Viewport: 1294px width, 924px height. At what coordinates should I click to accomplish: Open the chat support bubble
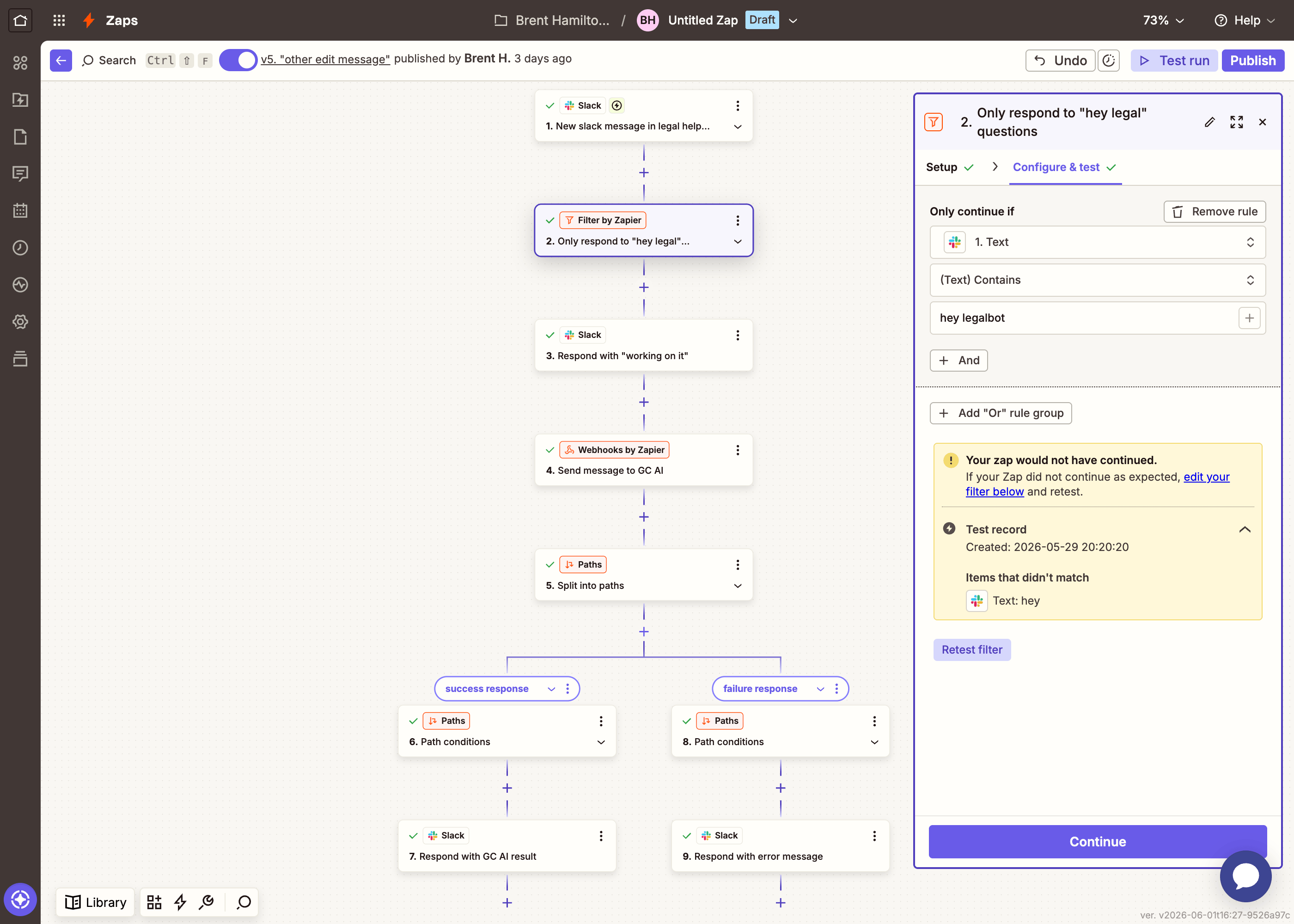coord(1245,876)
